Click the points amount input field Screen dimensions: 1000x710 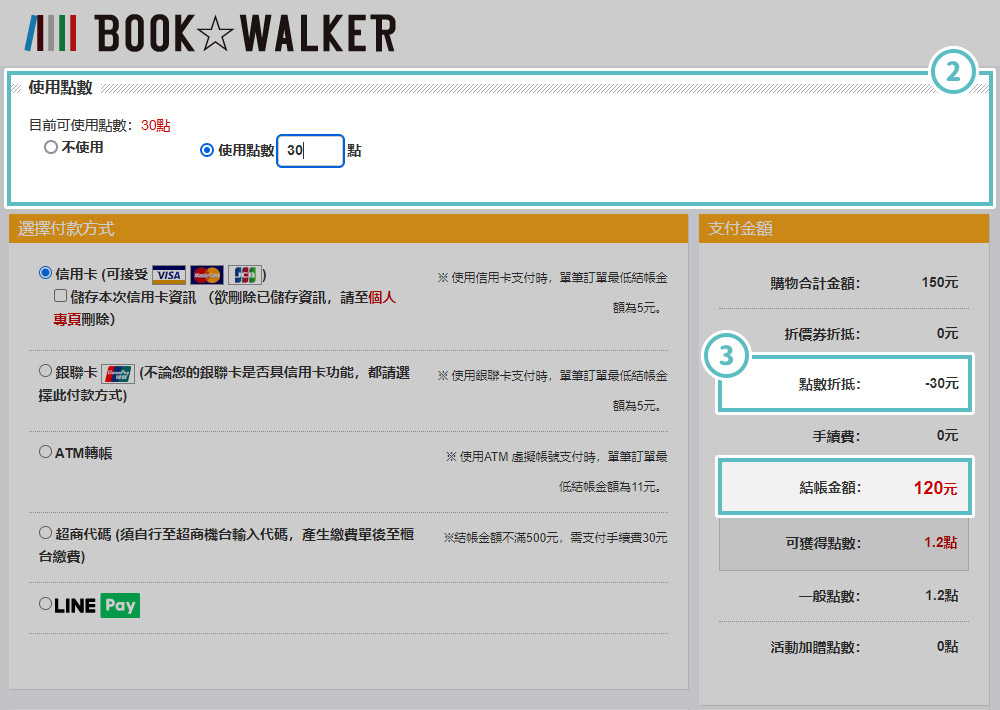[x=310, y=151]
